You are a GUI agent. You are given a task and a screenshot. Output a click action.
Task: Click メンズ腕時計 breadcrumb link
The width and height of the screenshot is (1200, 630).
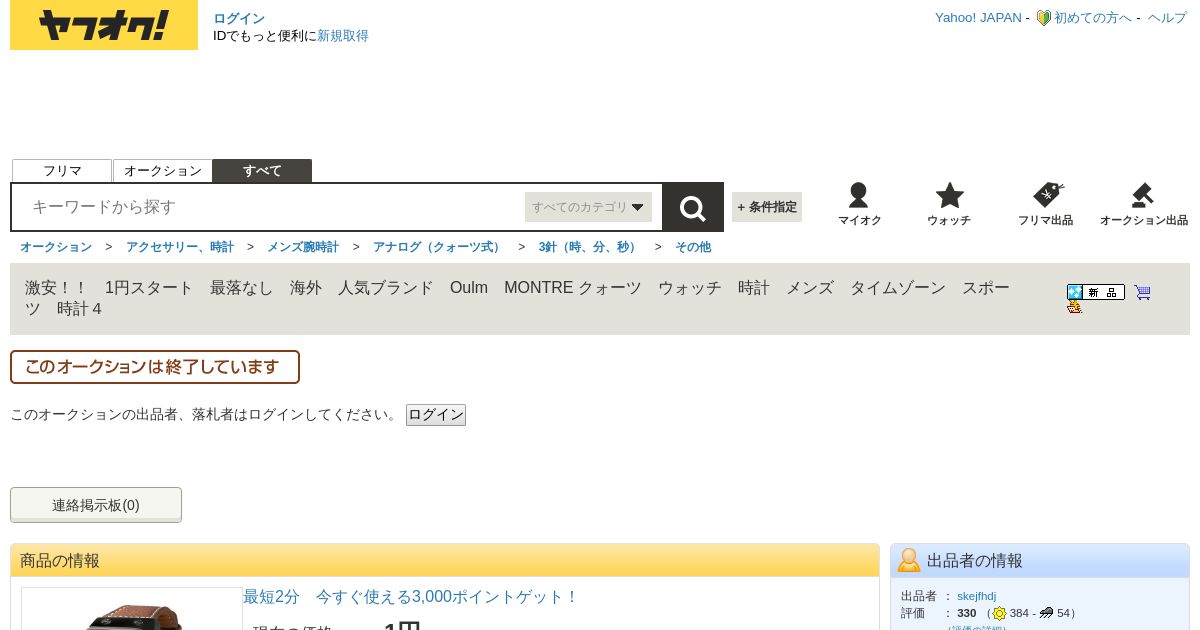click(303, 247)
